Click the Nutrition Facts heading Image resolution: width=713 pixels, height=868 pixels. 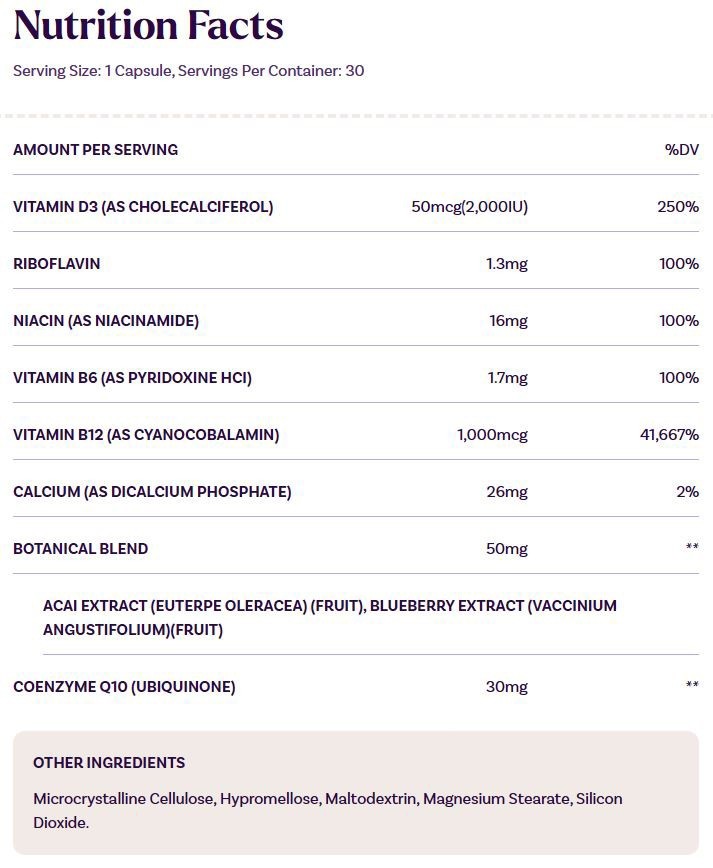(x=148, y=25)
